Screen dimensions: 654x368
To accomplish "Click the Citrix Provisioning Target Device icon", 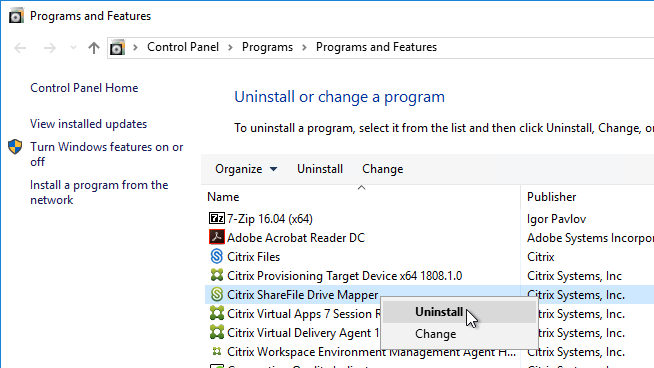I will 216,275.
